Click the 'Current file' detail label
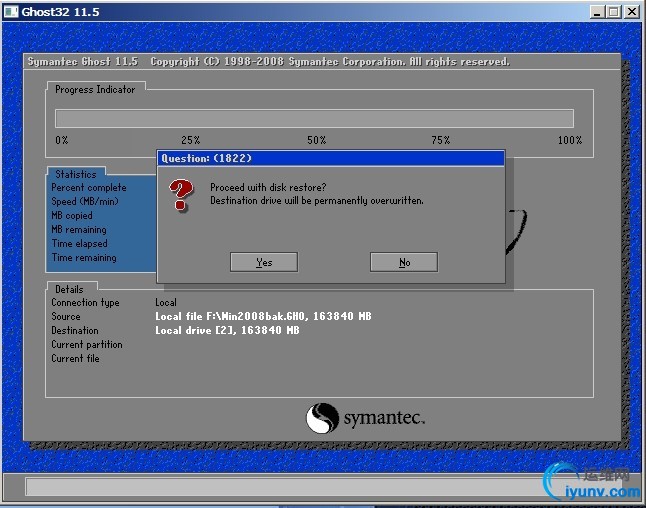646x508 pixels. click(75, 358)
